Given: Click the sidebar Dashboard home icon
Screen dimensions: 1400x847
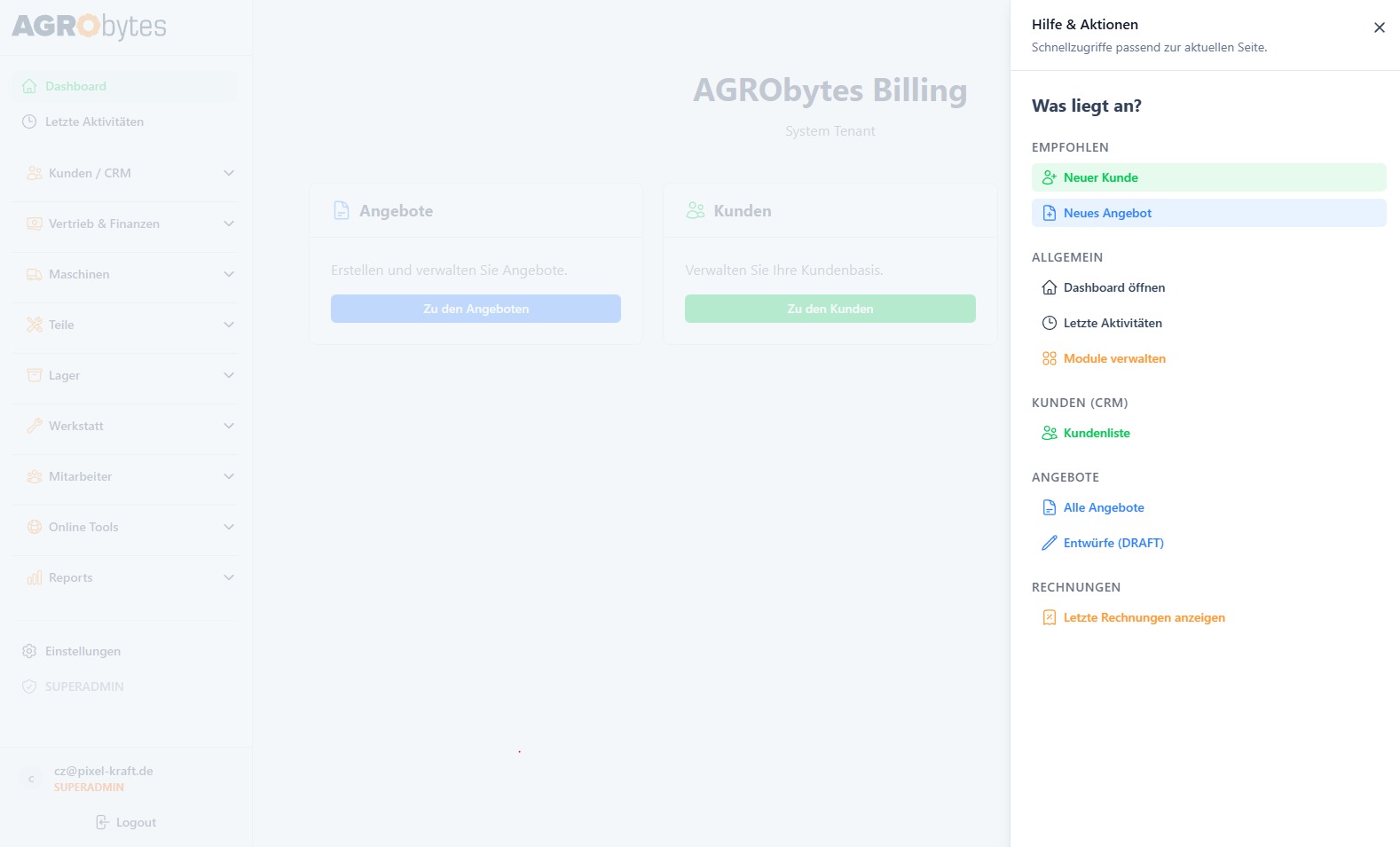Looking at the screenshot, I should (x=29, y=86).
